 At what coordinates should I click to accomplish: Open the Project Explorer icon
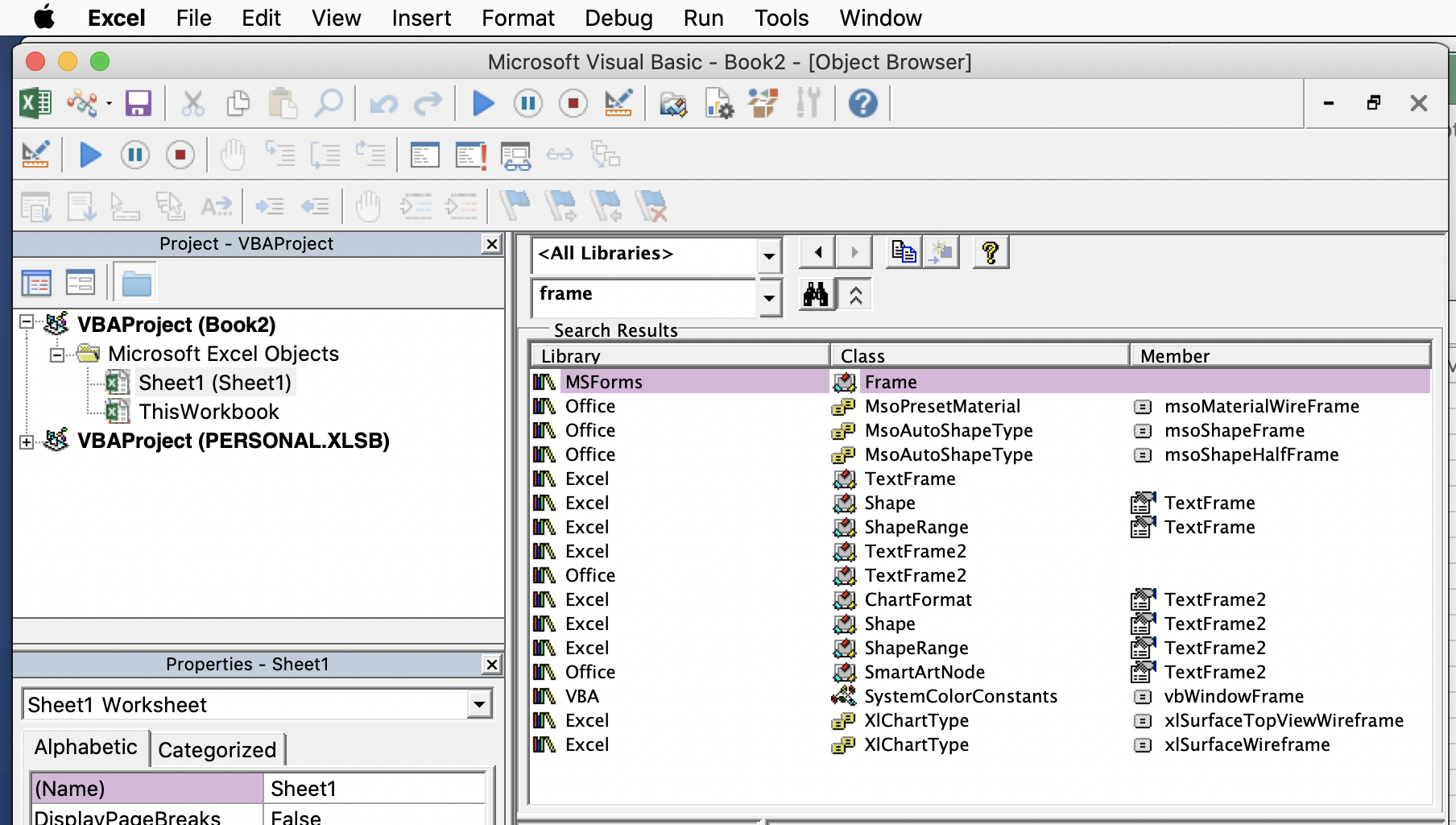672,103
